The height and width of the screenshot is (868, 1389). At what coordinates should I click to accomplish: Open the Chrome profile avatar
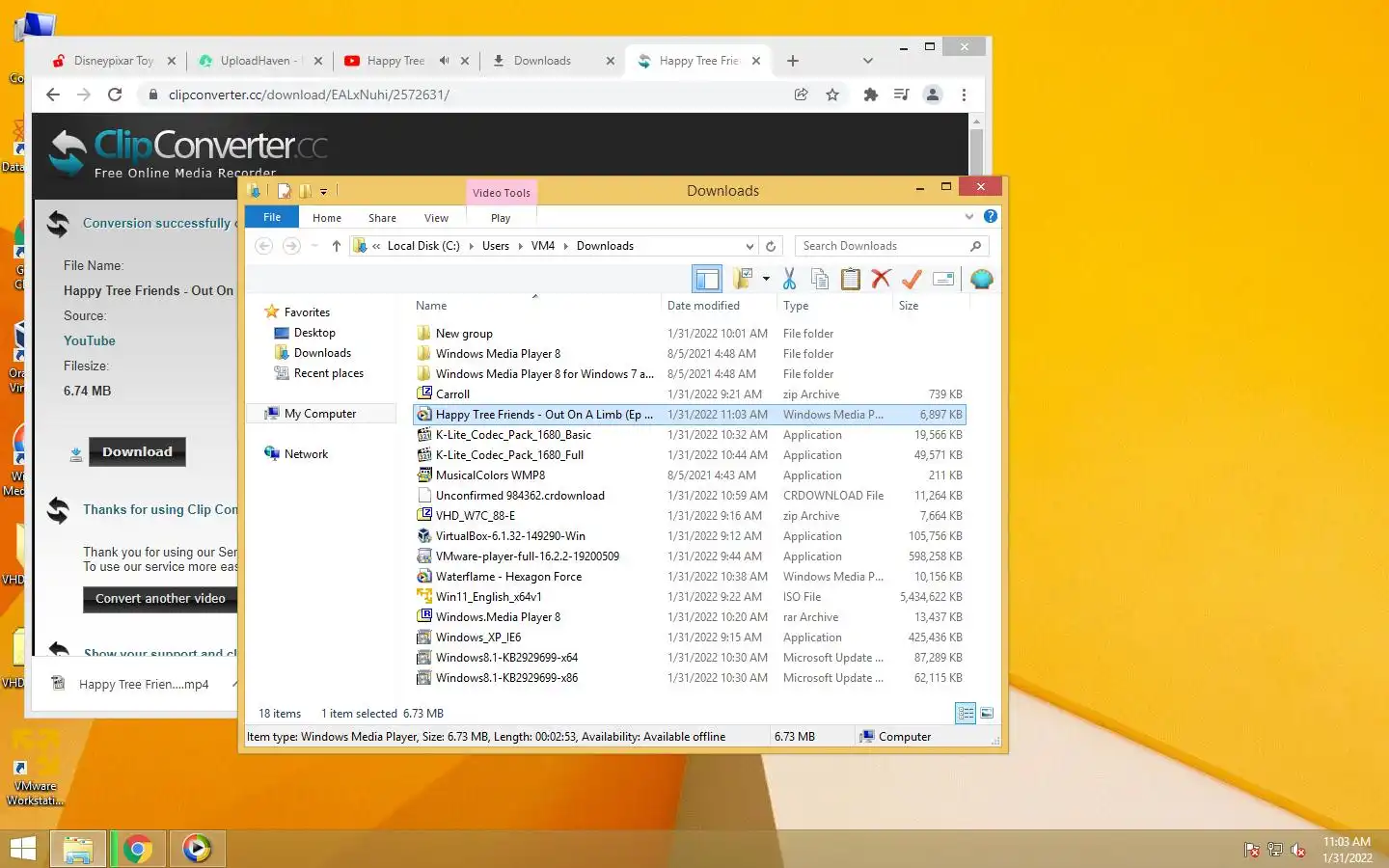(933, 95)
